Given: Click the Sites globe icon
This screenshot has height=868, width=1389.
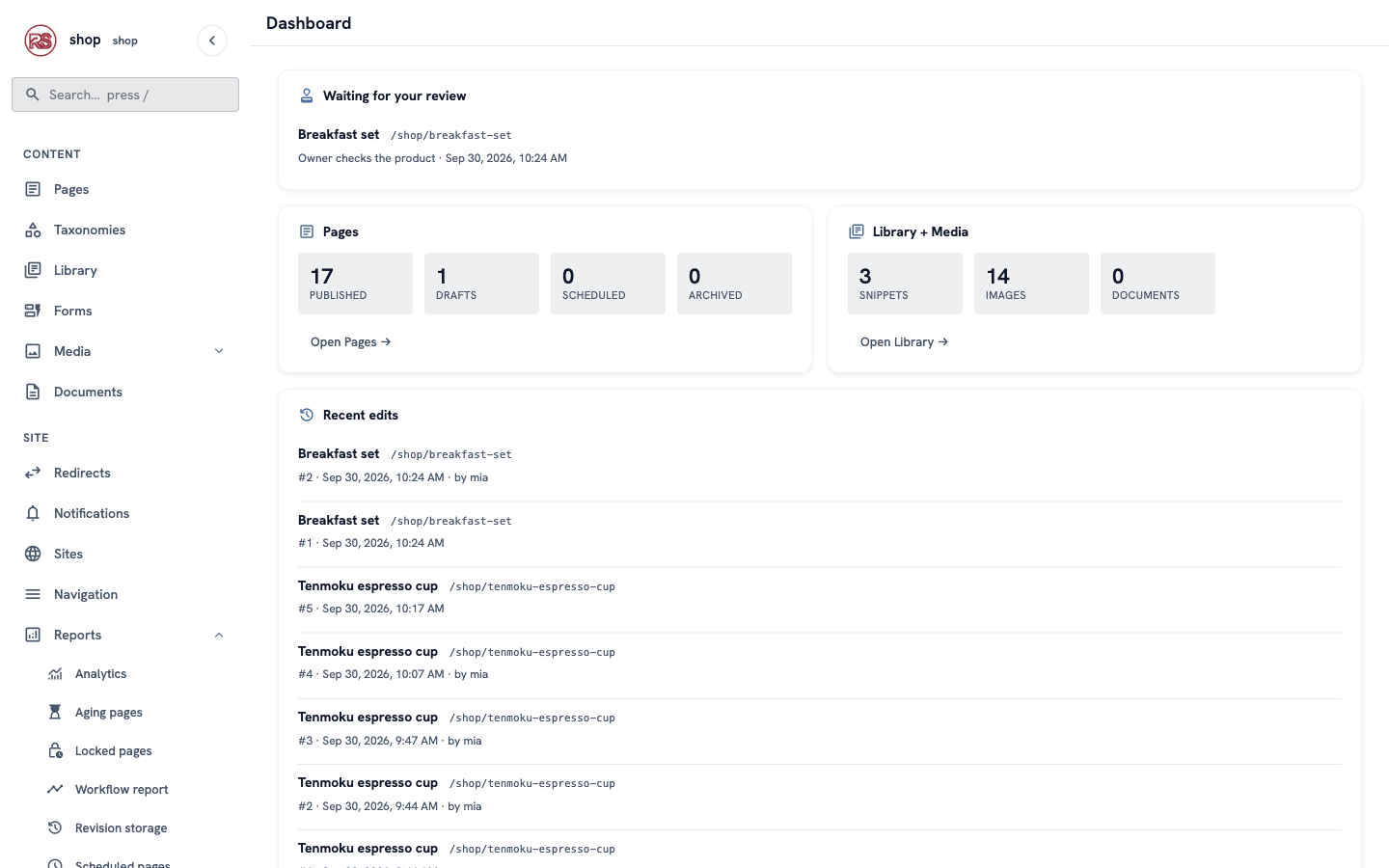Looking at the screenshot, I should 33,554.
